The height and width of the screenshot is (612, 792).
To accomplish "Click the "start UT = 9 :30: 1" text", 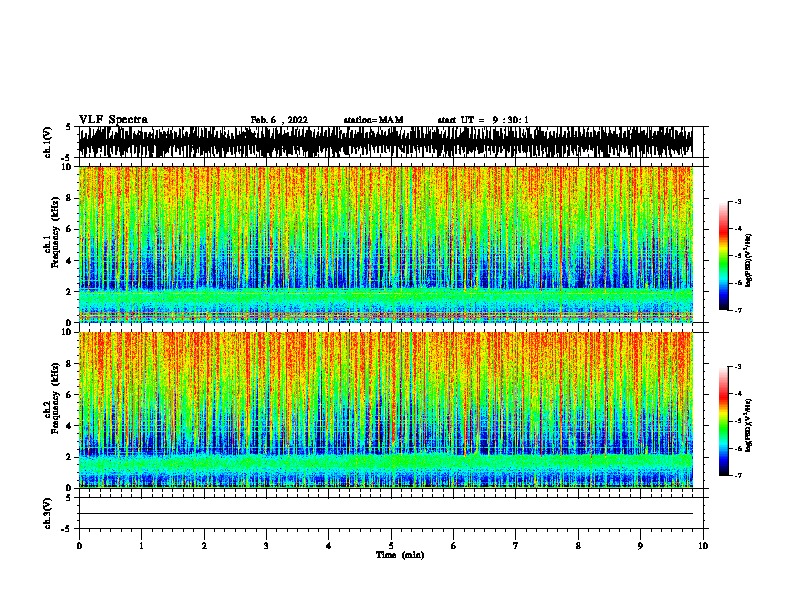I will [483, 120].
